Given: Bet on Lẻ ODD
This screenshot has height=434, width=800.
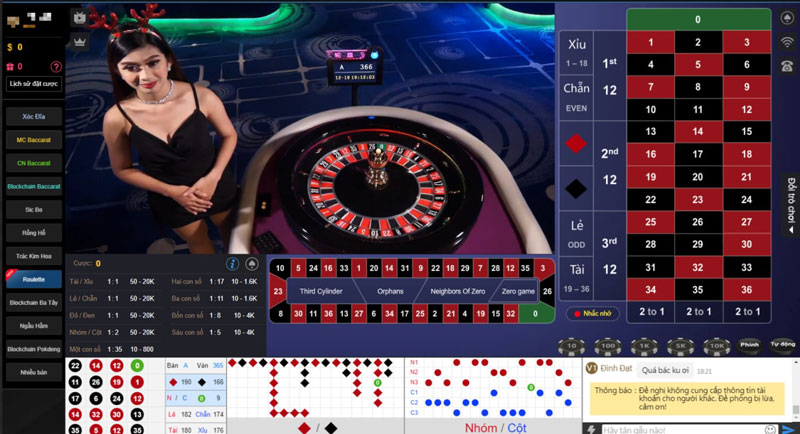Looking at the screenshot, I should tap(577, 234).
